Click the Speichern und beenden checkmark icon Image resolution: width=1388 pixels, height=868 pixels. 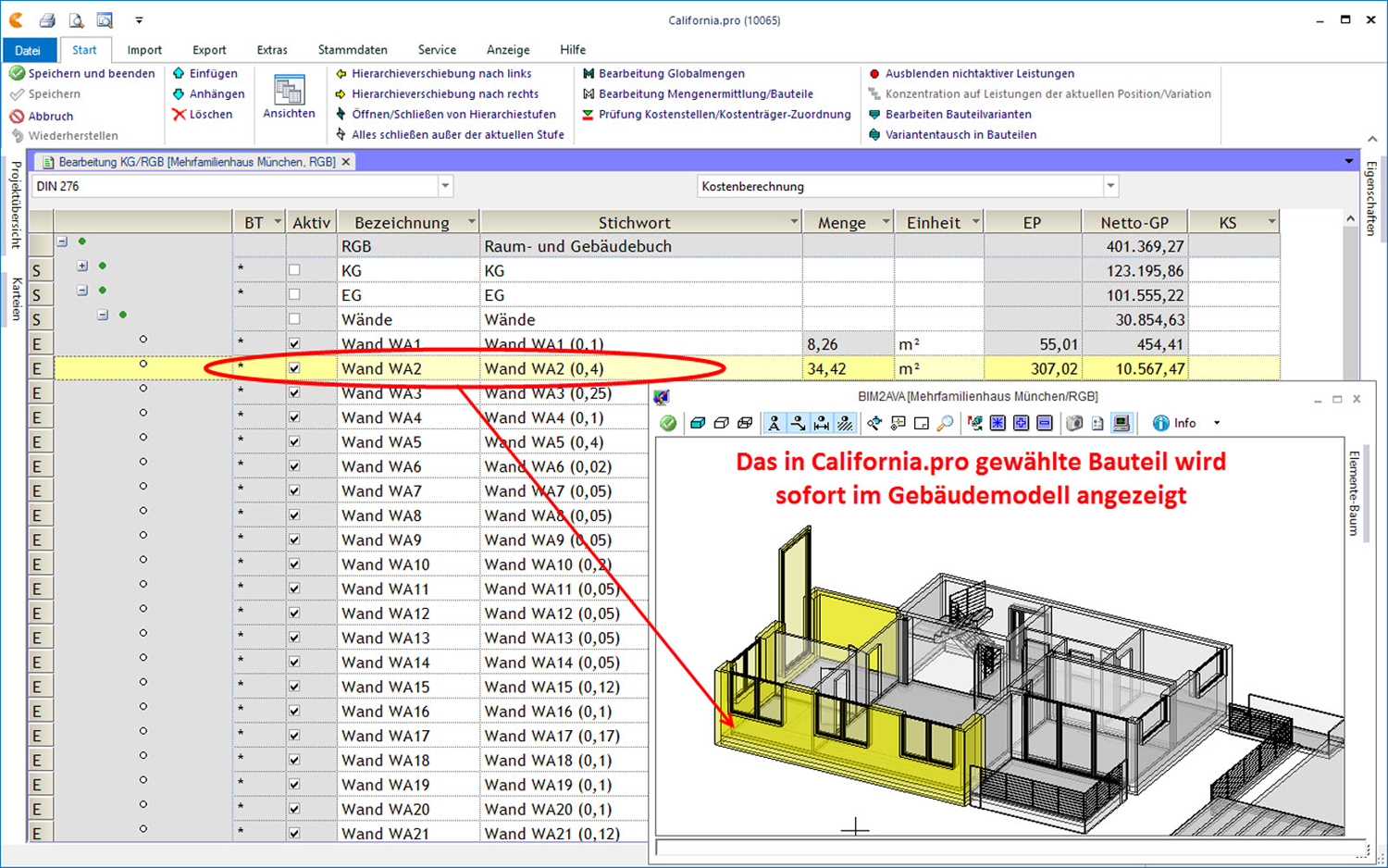[17, 73]
